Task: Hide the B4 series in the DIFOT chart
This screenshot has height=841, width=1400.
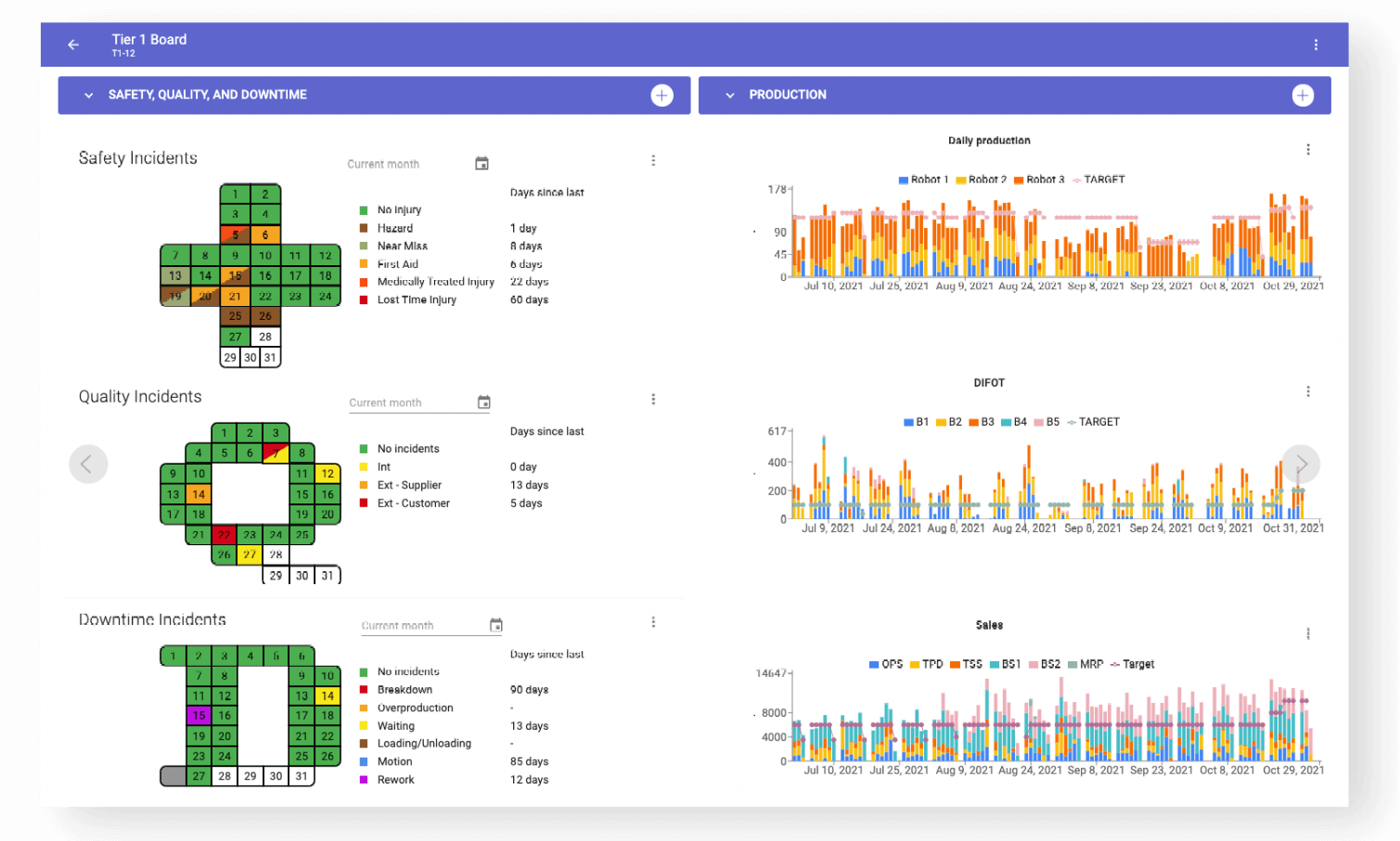Action: [x=1013, y=421]
